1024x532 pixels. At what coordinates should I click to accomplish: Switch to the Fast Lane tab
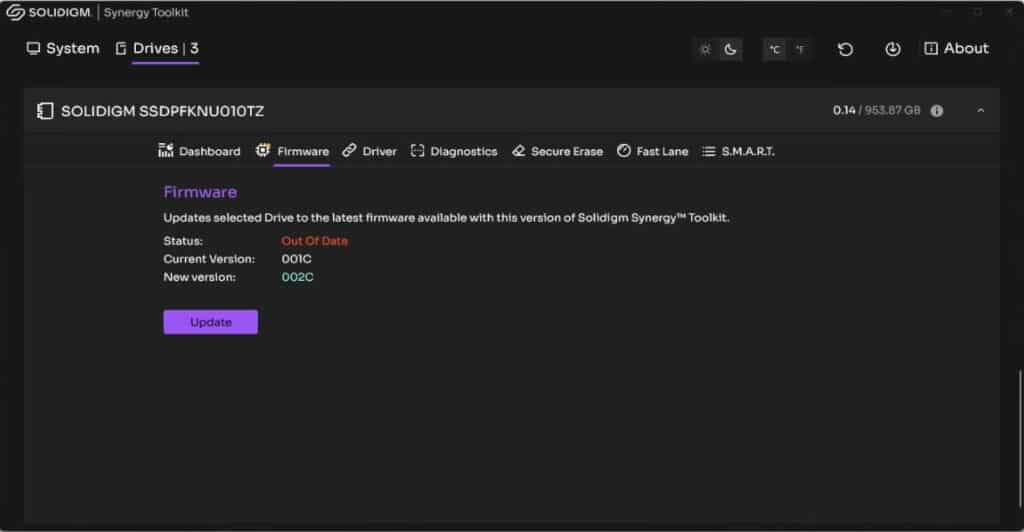[652, 151]
